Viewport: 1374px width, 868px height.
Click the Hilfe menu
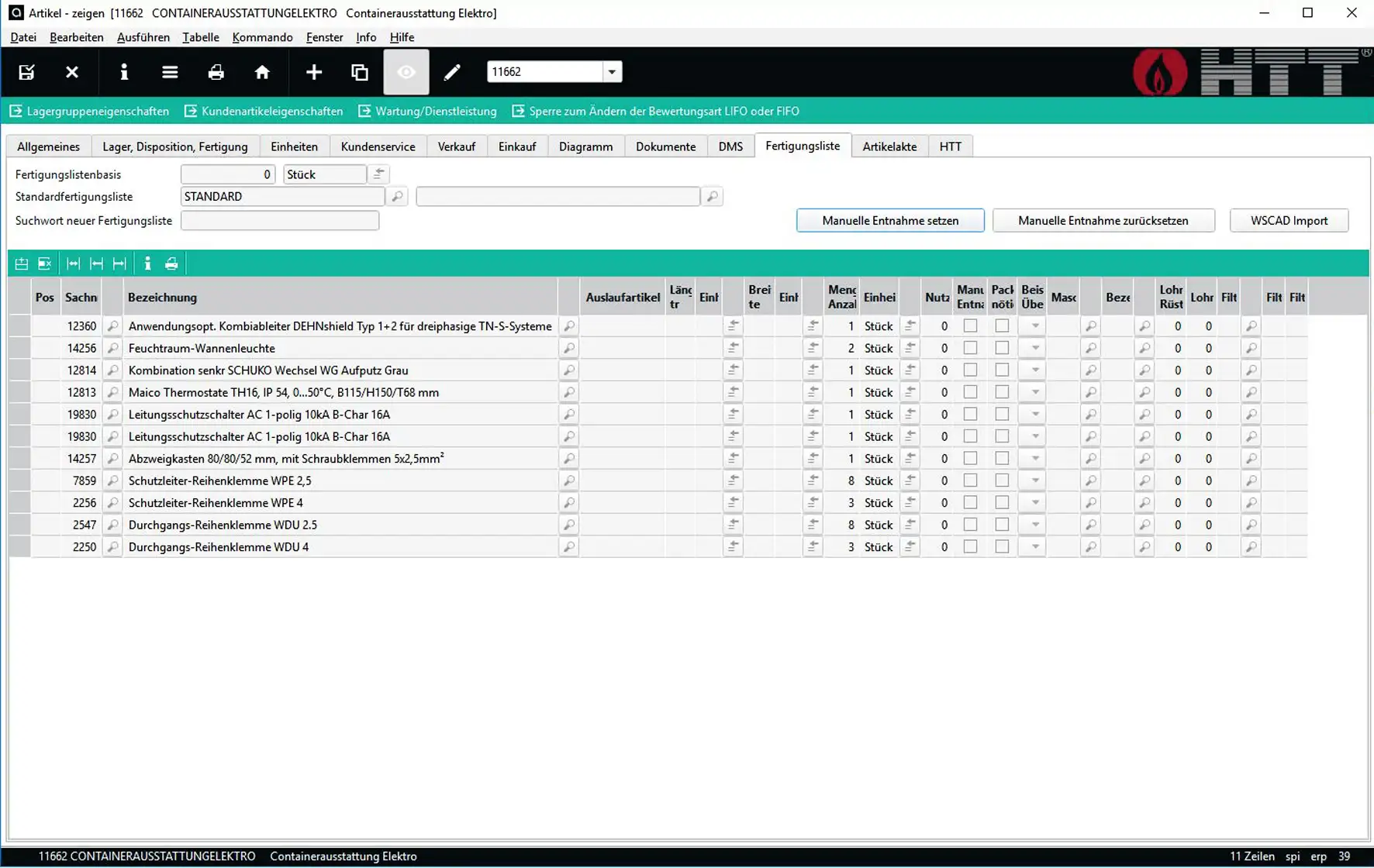click(x=402, y=37)
